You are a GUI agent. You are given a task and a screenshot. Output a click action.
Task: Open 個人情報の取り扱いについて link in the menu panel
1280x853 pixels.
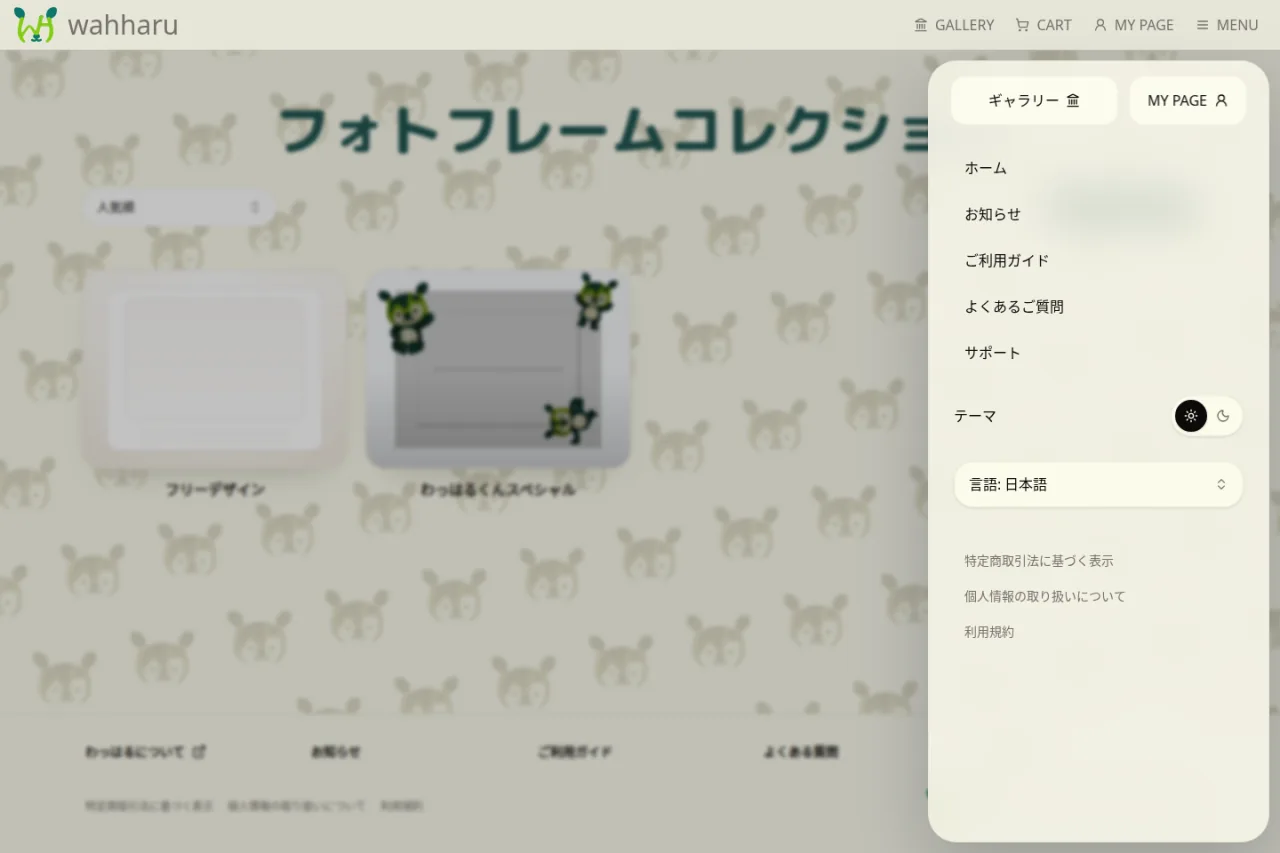point(1045,596)
